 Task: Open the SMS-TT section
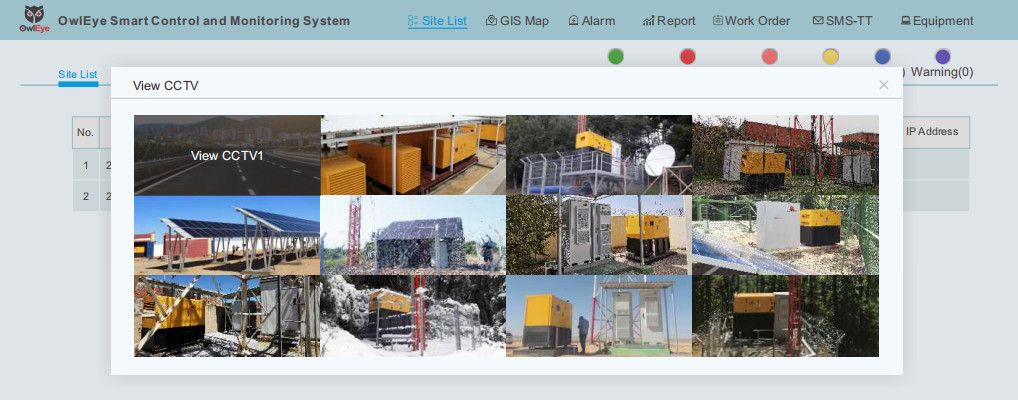click(842, 21)
